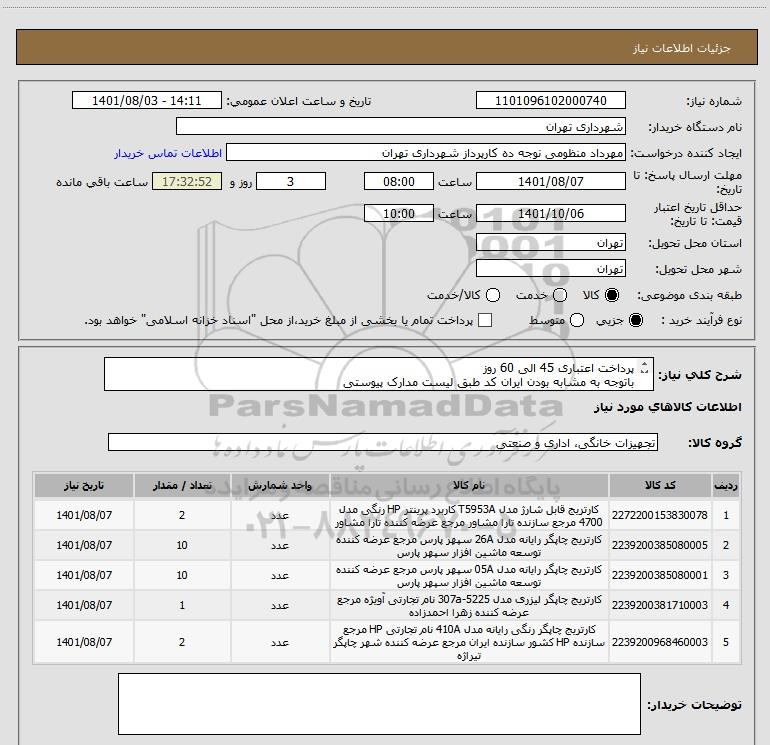Click the price validity date 1401/10/06 field
The width and height of the screenshot is (770, 745).
point(550,213)
